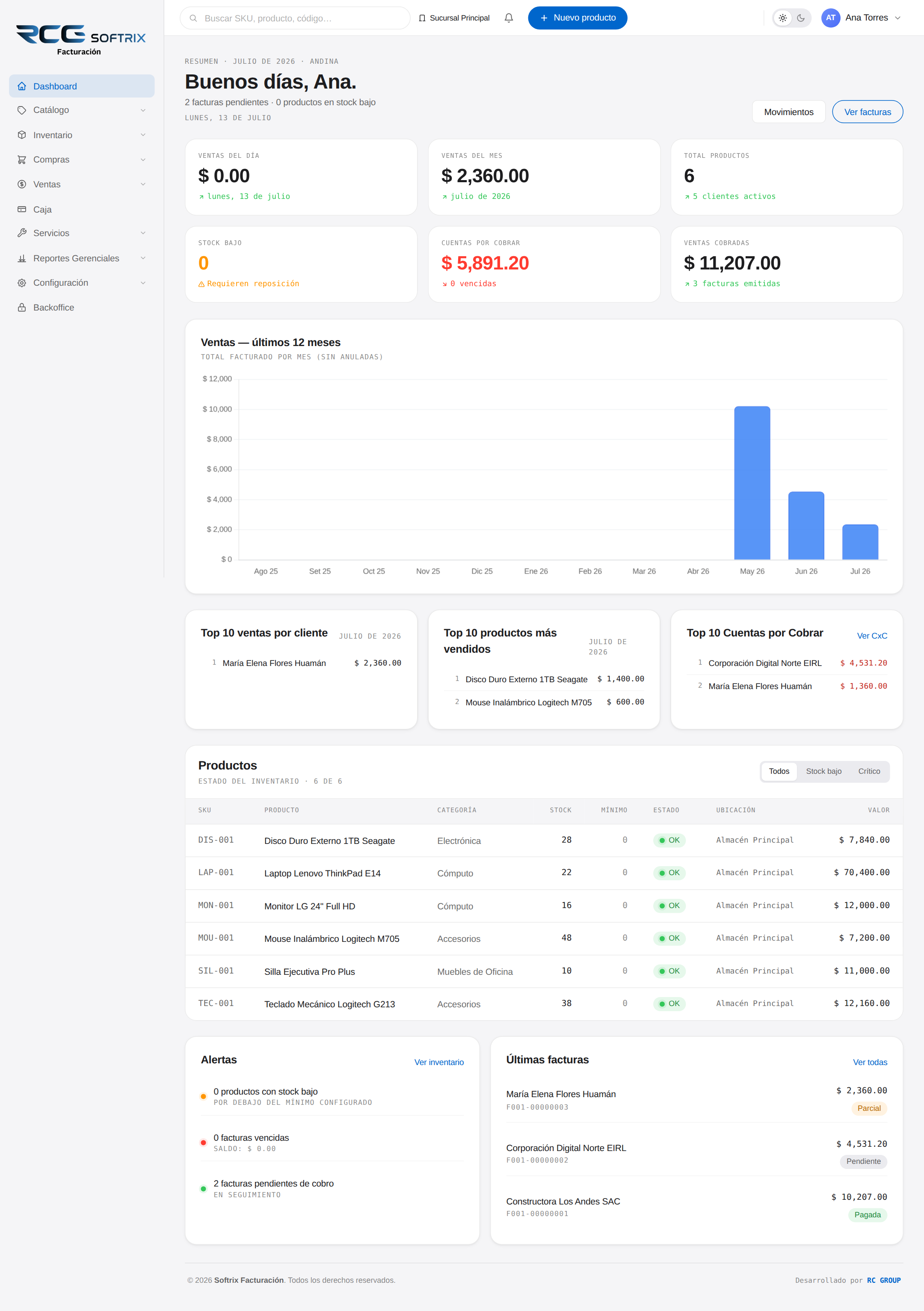This screenshot has height=1311, width=924.
Task: Click the notification bell icon
Action: (x=509, y=18)
